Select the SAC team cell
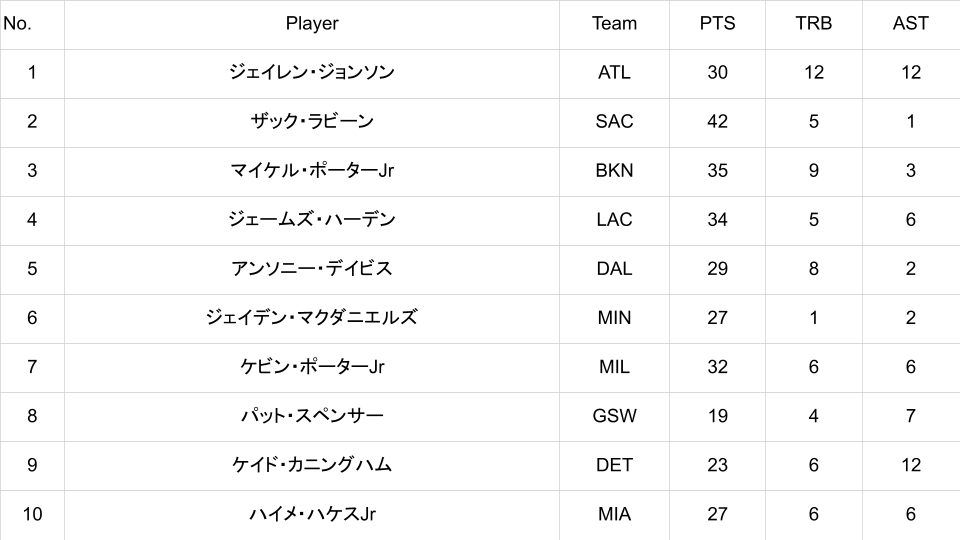The width and height of the screenshot is (960, 540). click(x=614, y=122)
